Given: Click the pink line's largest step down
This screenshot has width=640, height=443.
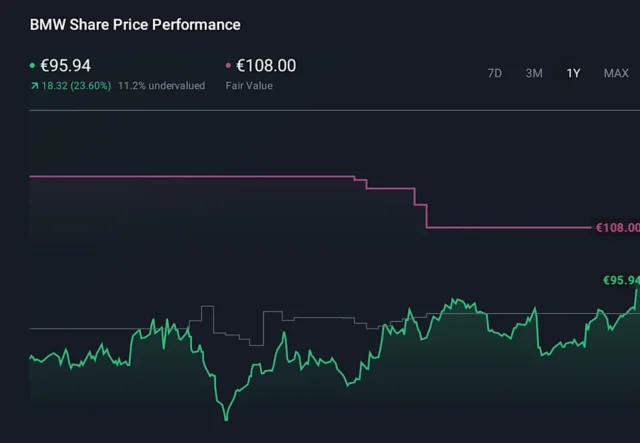Looking at the screenshot, I should click(427, 217).
